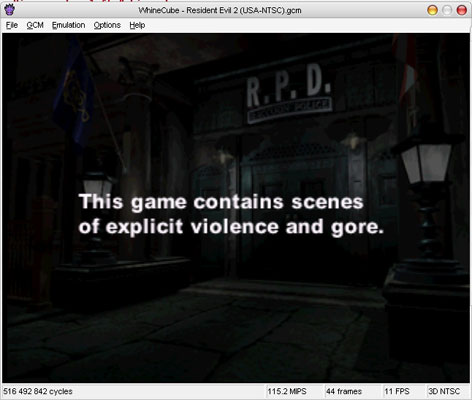Click the grey maximize button in title bar
Image resolution: width=472 pixels, height=400 pixels.
[447, 10]
